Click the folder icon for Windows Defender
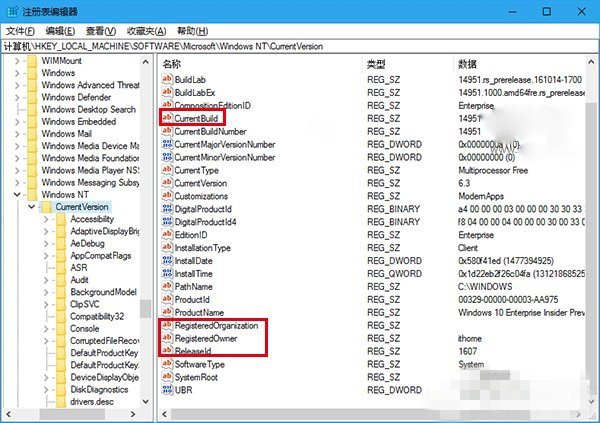Screen dimensions: 600x423 pyautogui.click(x=32, y=97)
